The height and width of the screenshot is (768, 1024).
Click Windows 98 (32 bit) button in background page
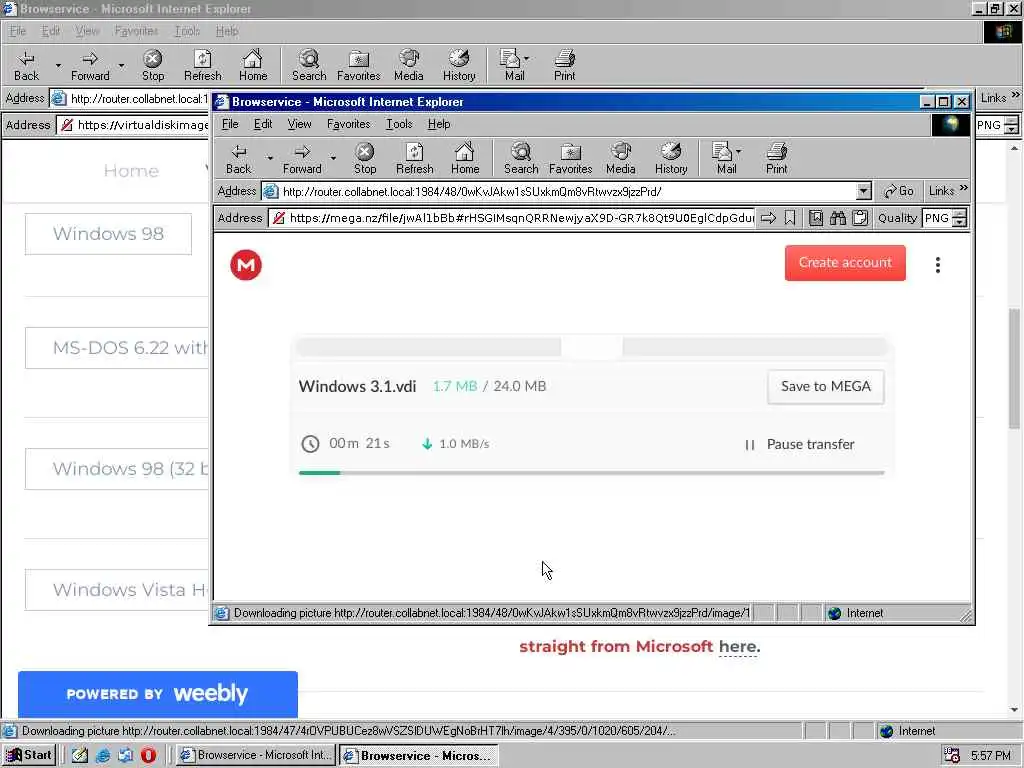[117, 469]
